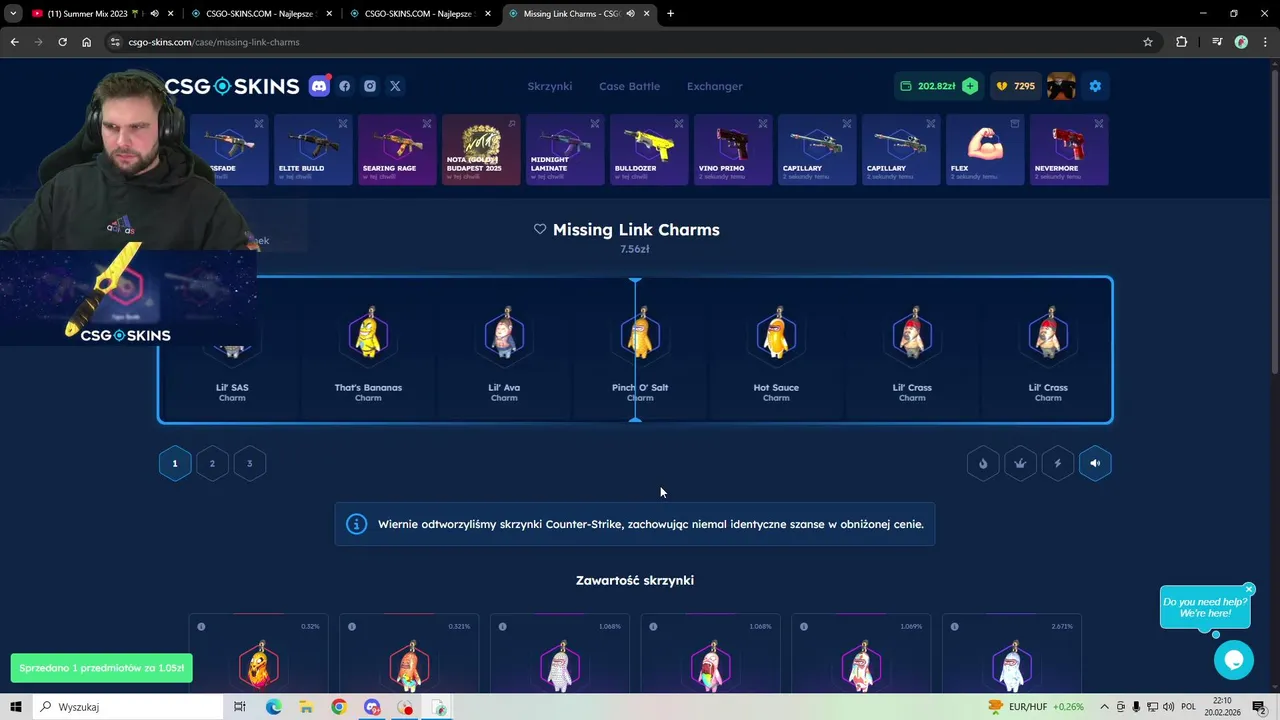Click the 7.56zł case price text
Screen dimensions: 1280x720
tap(635, 249)
